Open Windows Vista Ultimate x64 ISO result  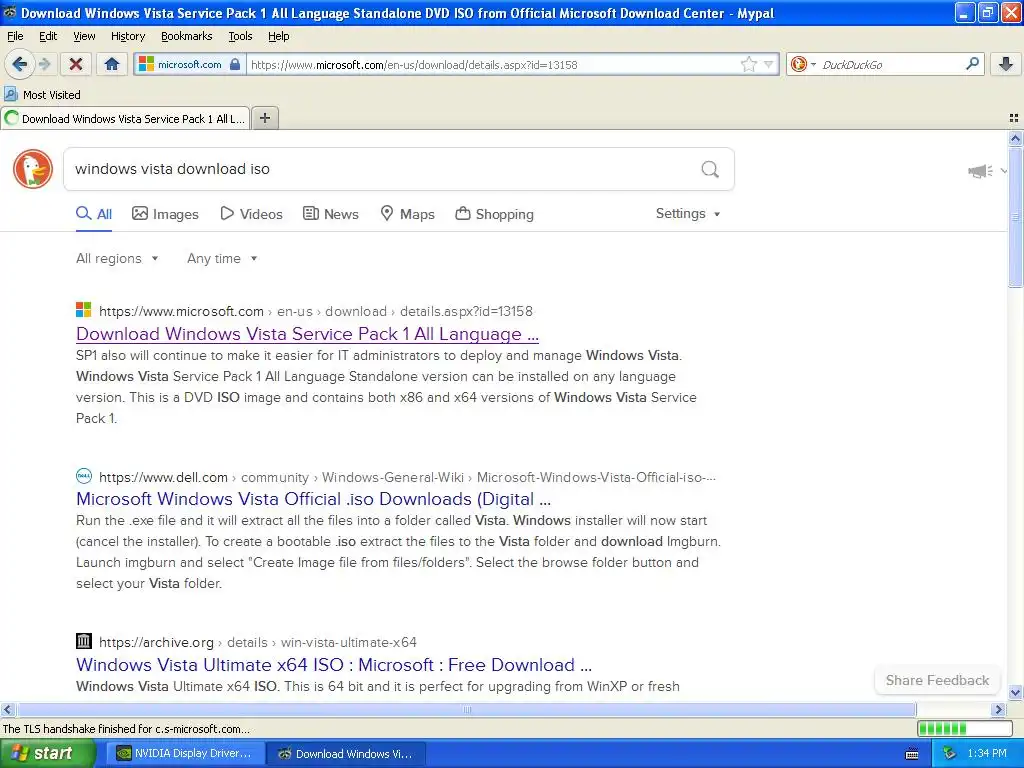pyautogui.click(x=334, y=665)
